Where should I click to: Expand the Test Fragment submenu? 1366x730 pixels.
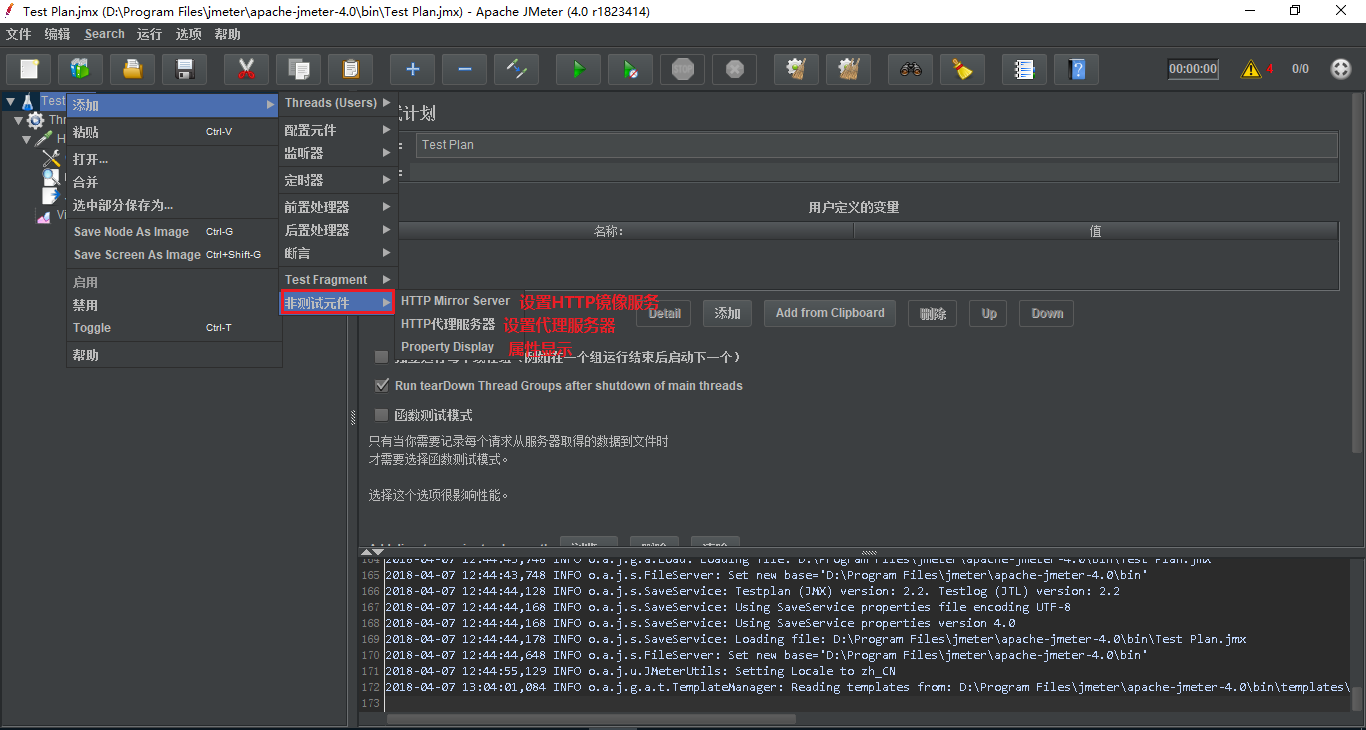click(x=338, y=280)
